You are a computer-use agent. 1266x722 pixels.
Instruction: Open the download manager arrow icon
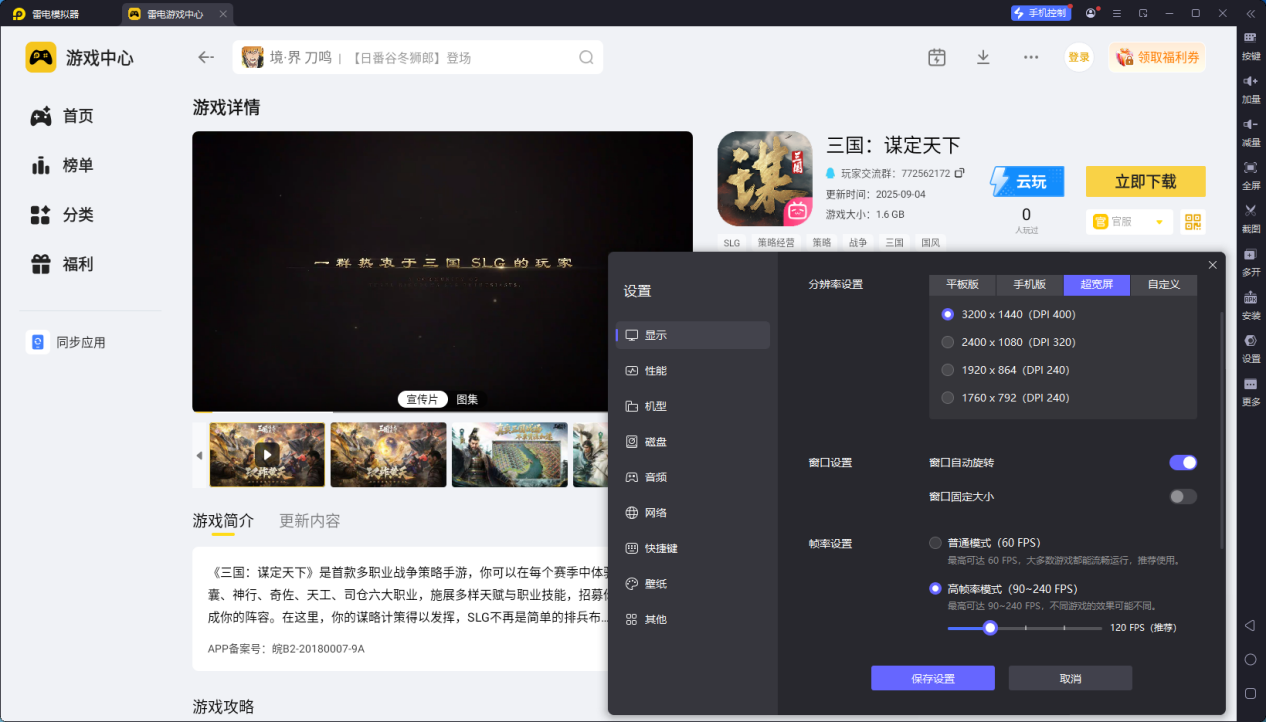pyautogui.click(x=983, y=57)
